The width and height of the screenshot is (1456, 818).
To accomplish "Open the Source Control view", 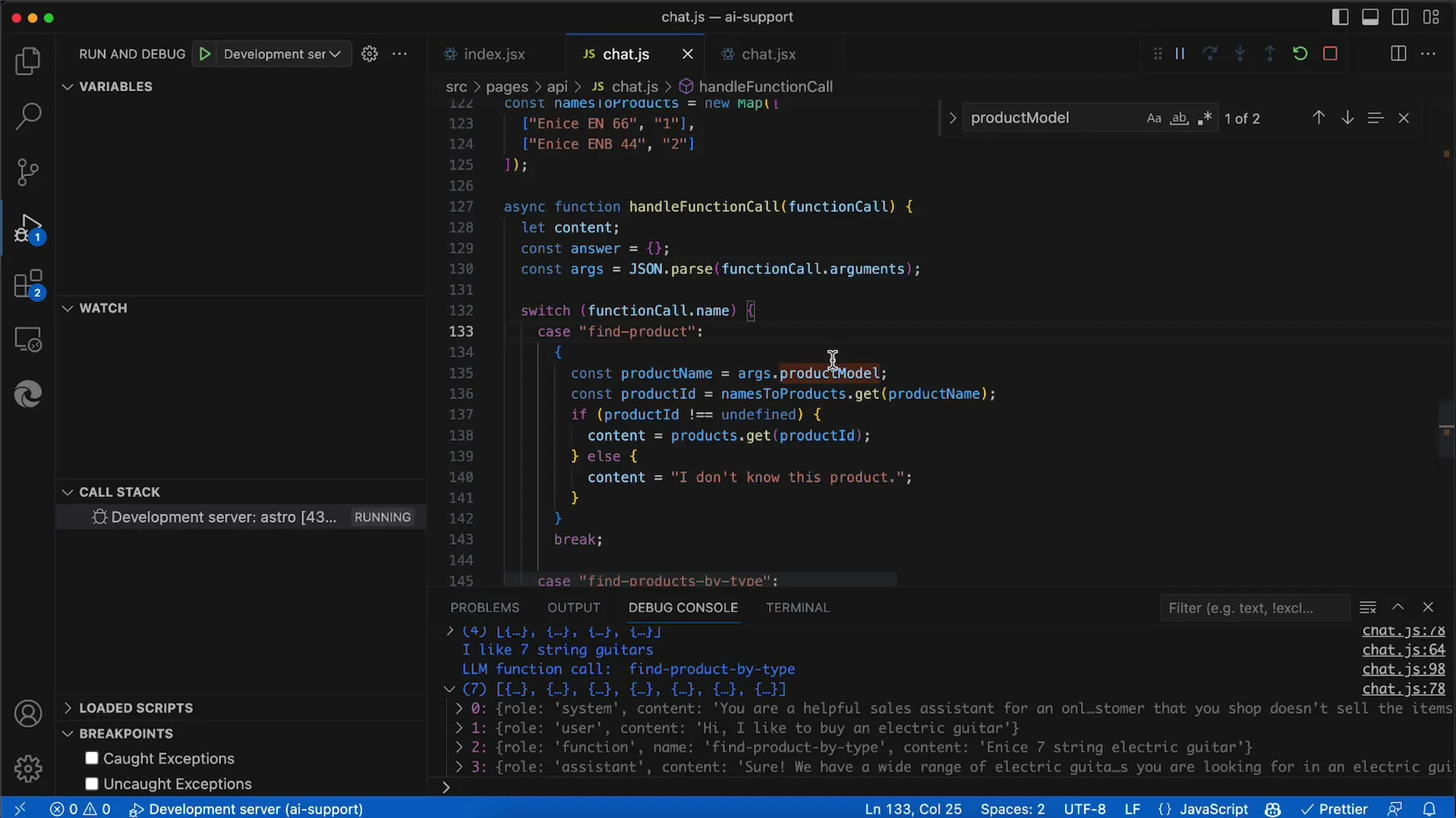I will (28, 172).
